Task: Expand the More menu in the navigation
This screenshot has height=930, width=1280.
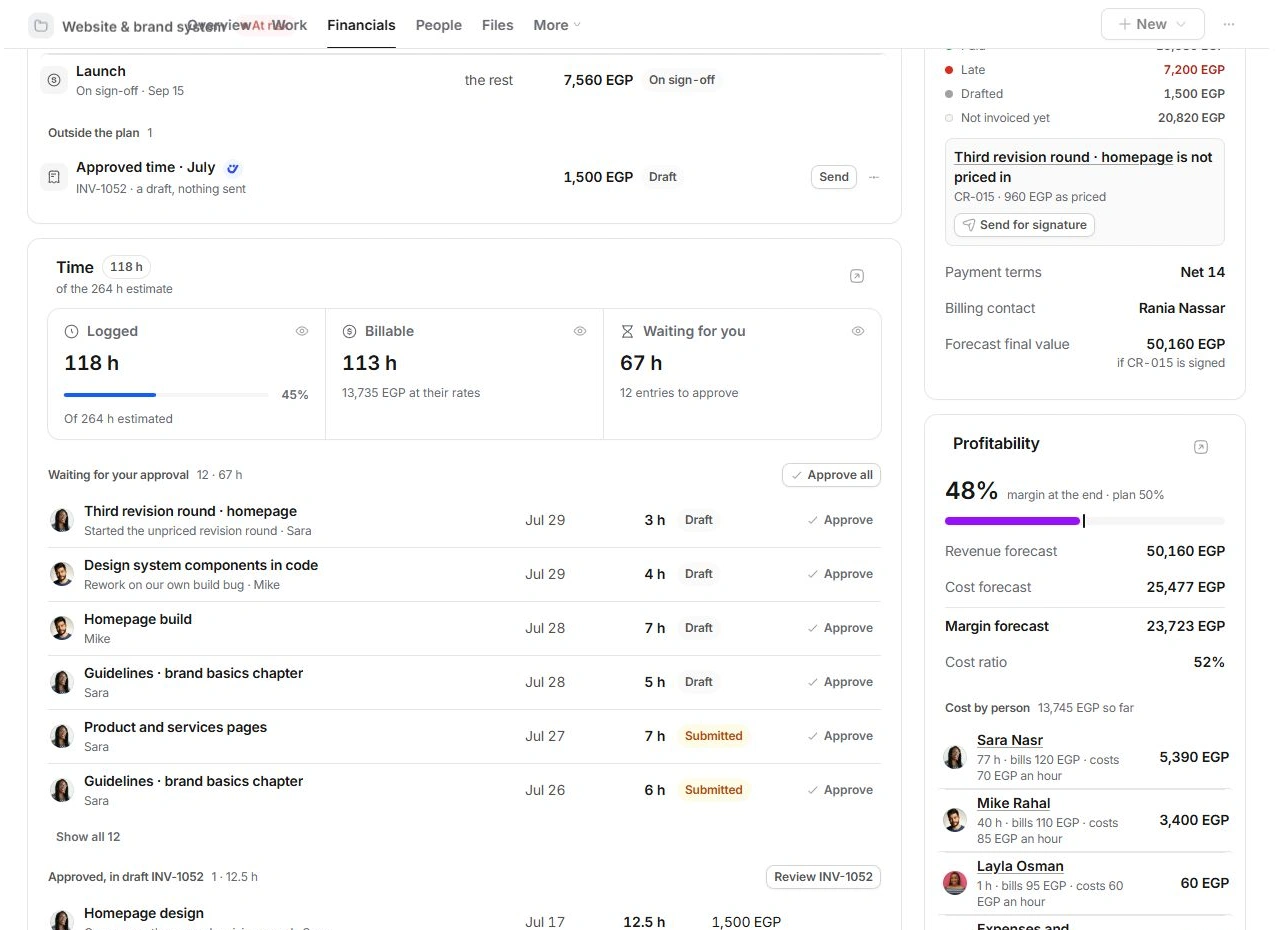Action: point(557,25)
